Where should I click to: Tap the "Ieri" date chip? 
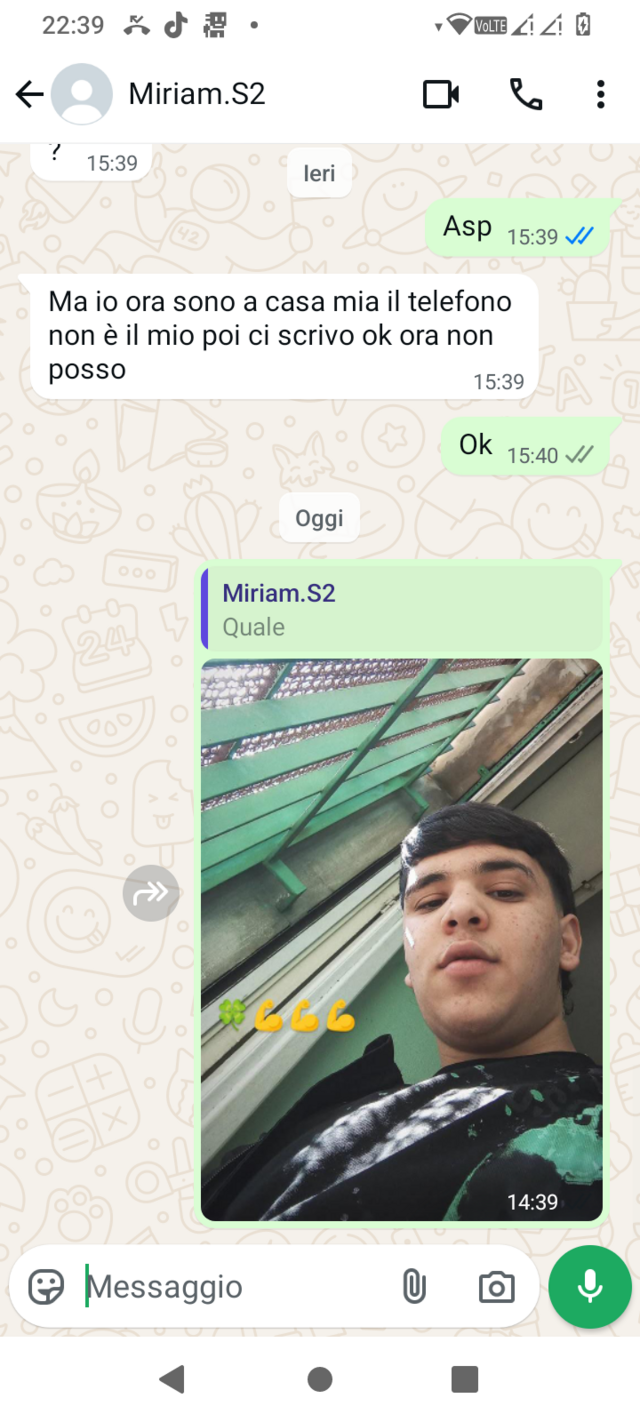(x=319, y=173)
